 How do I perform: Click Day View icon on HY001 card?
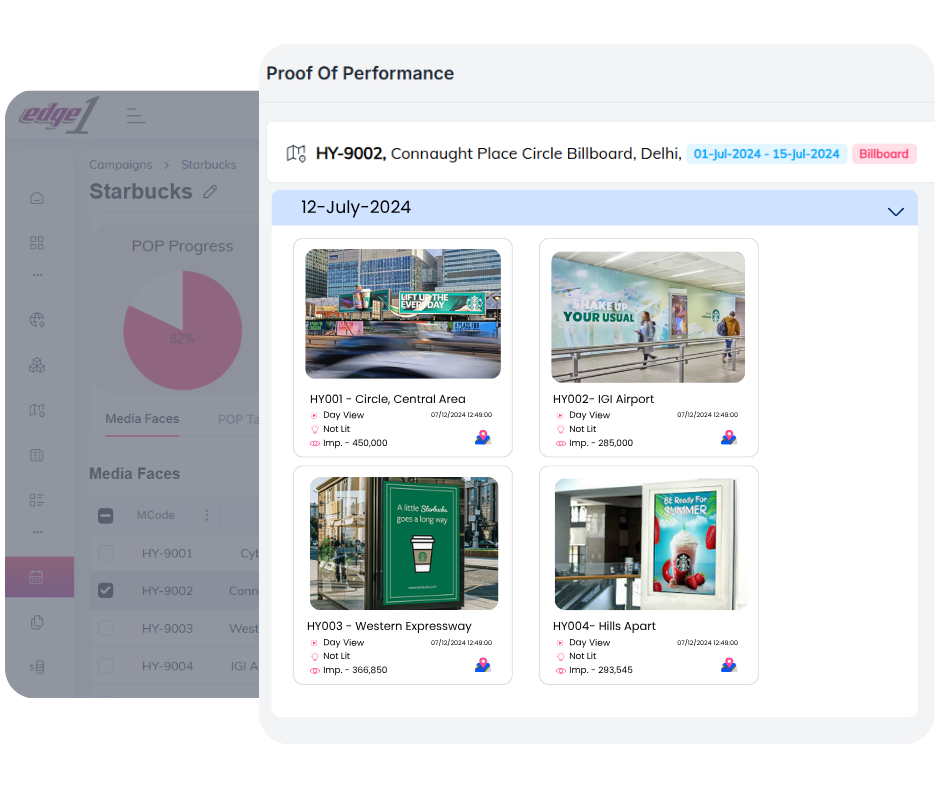coord(314,416)
